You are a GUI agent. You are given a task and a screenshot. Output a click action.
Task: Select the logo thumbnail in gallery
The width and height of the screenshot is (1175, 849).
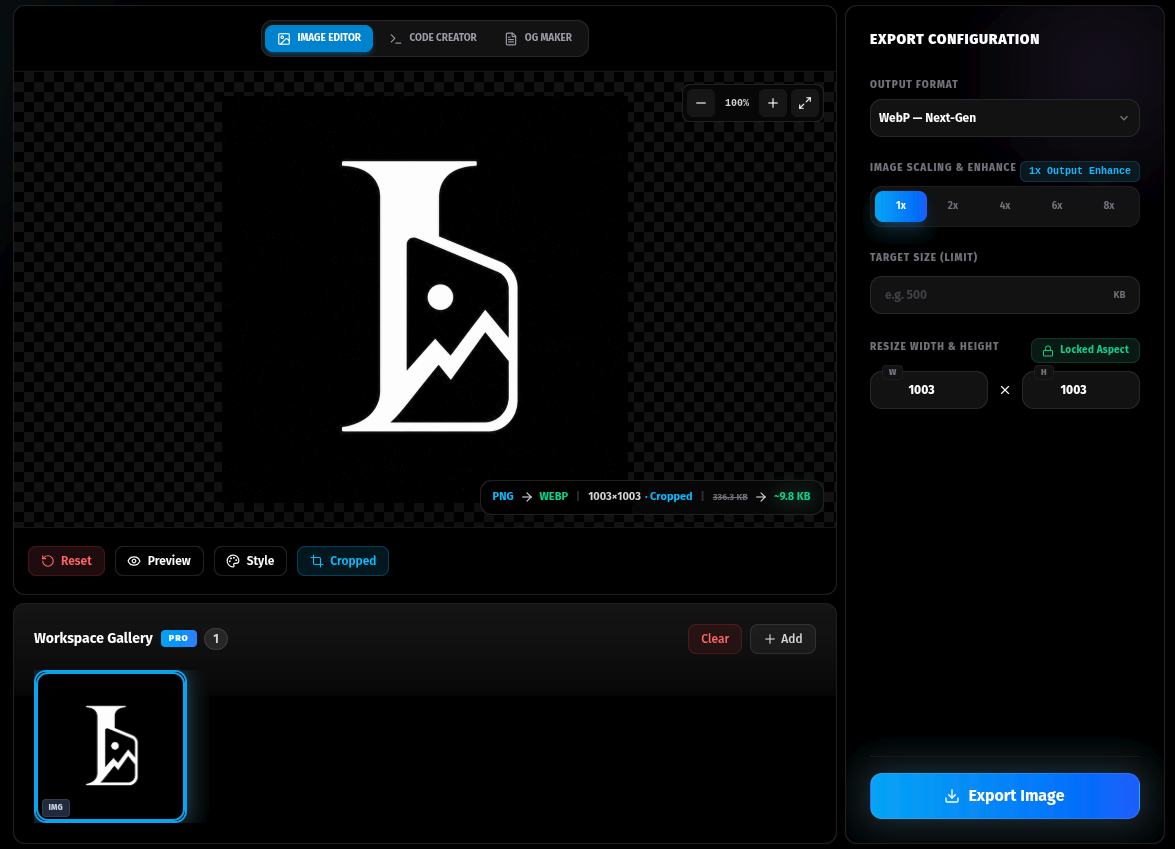[110, 746]
